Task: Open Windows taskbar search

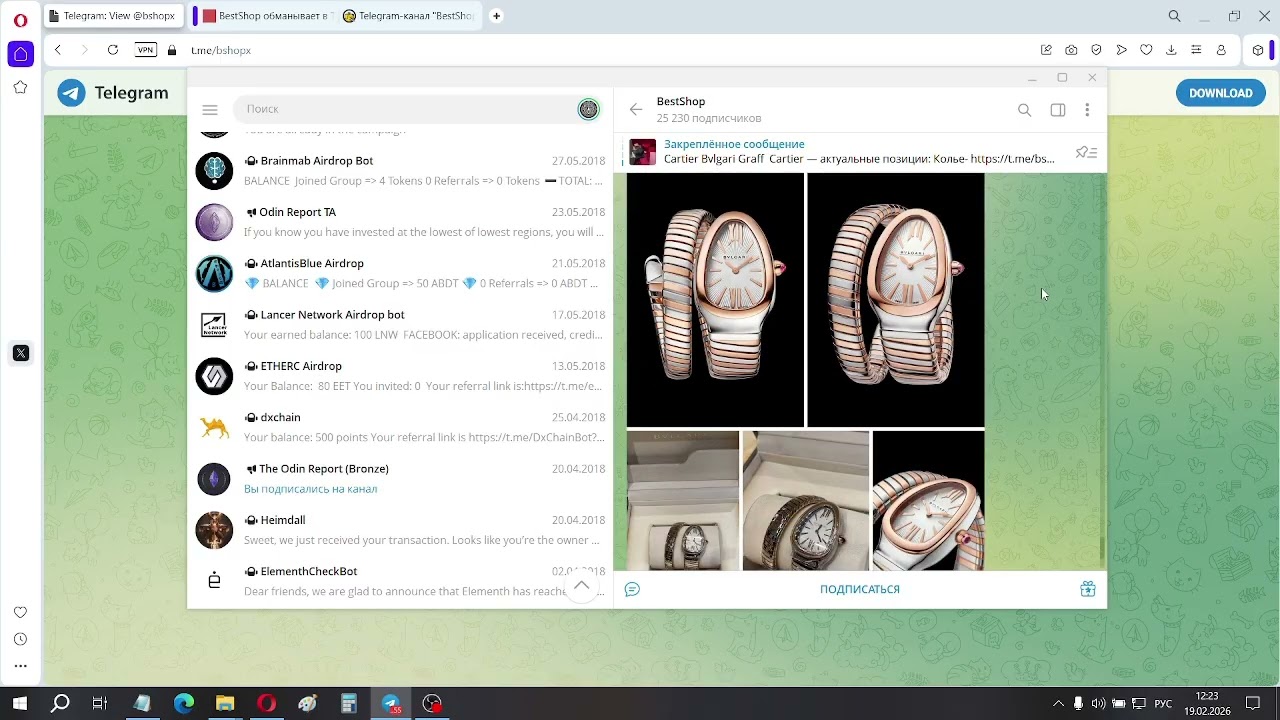Action: click(x=60, y=703)
